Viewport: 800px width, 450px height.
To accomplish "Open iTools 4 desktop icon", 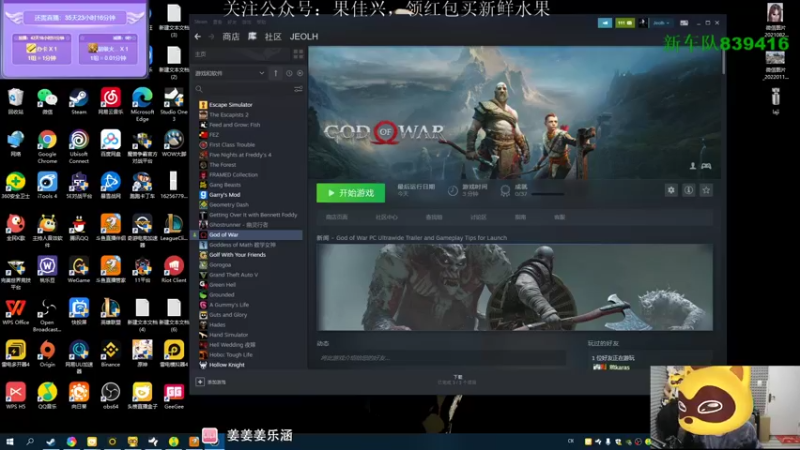I will coord(47,185).
